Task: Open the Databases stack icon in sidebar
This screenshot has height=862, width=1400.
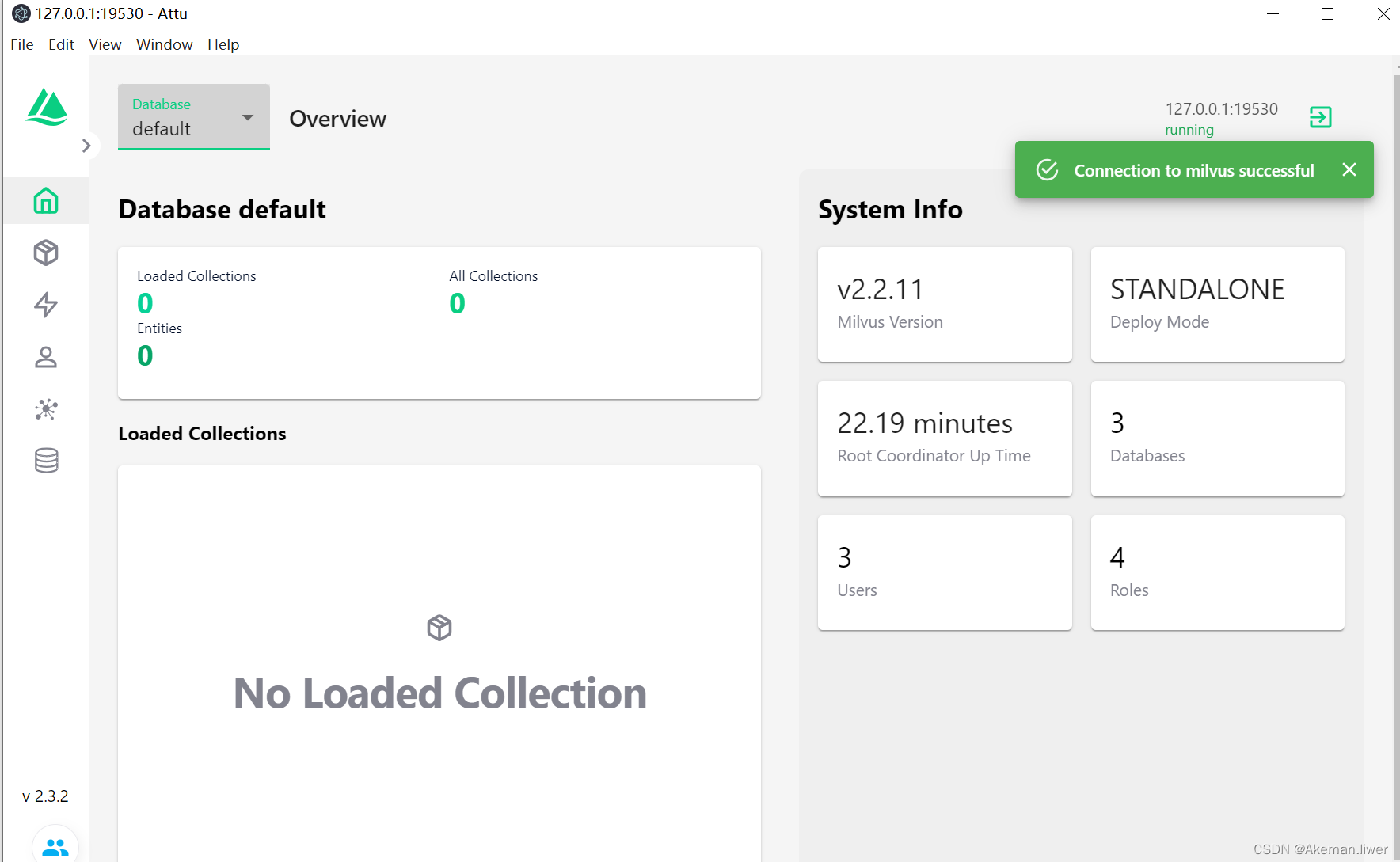Action: (46, 461)
